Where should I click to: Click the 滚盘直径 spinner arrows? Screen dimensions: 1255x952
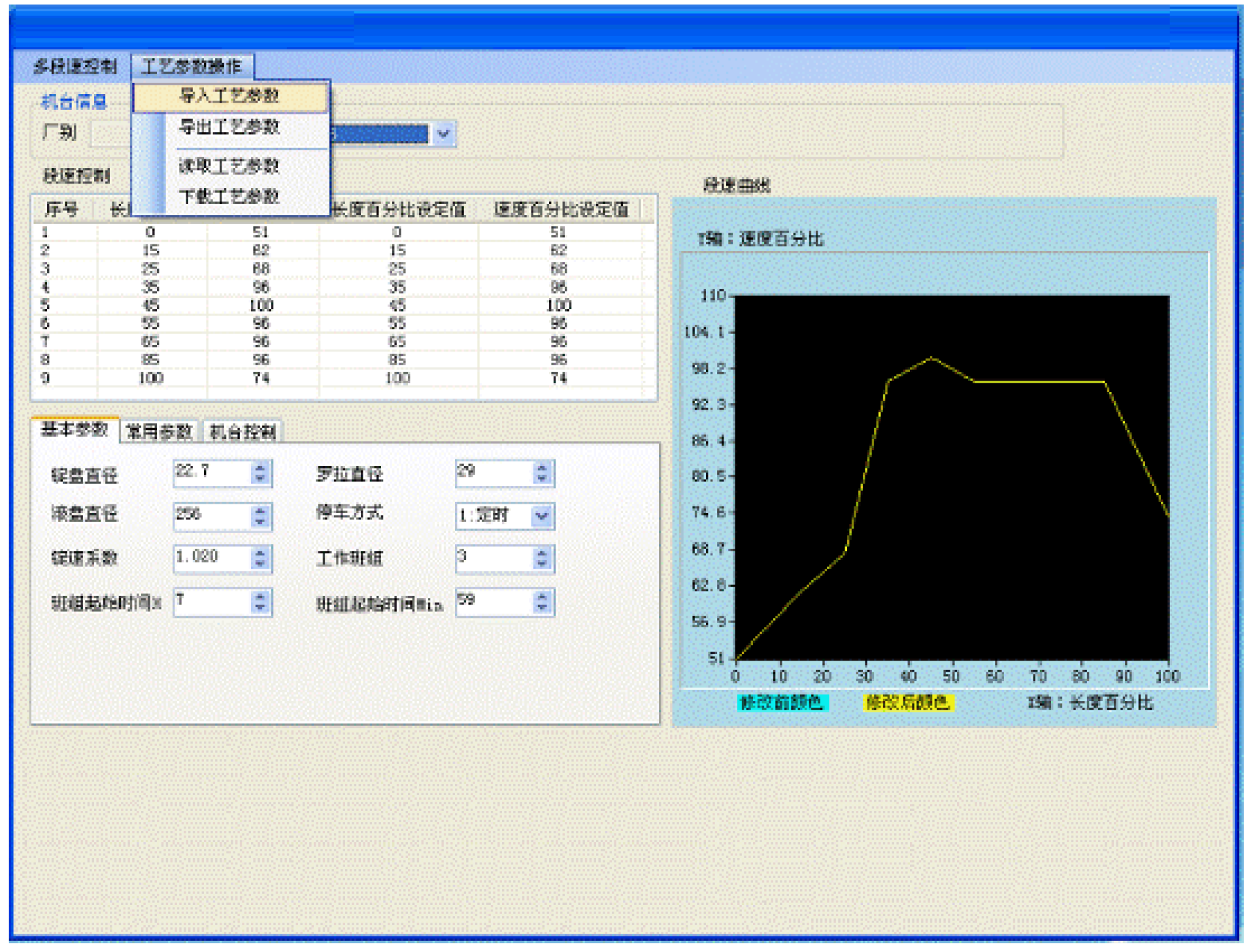point(260,516)
